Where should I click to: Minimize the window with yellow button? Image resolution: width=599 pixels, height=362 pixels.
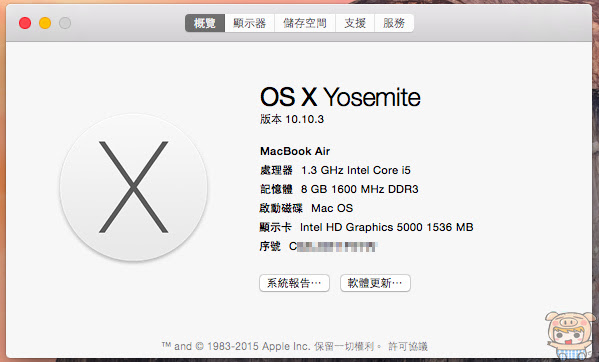[x=45, y=23]
